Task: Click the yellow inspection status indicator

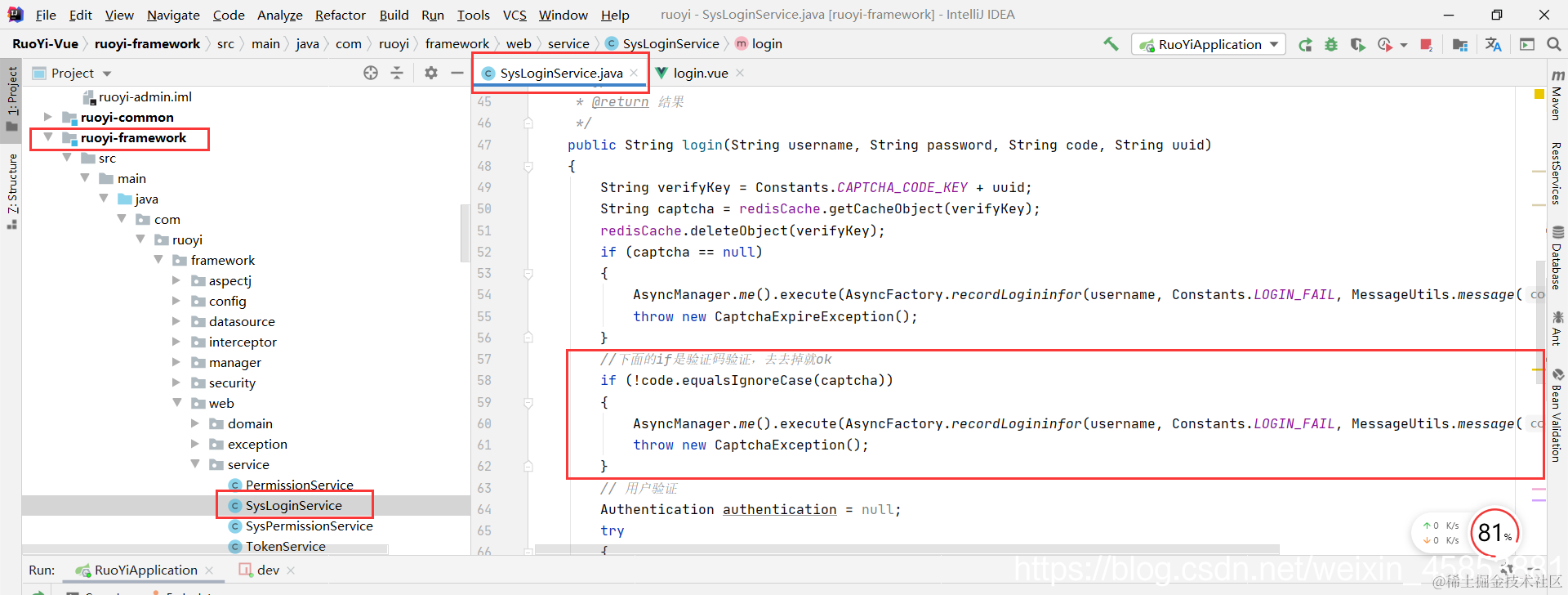Action: coord(1539,94)
